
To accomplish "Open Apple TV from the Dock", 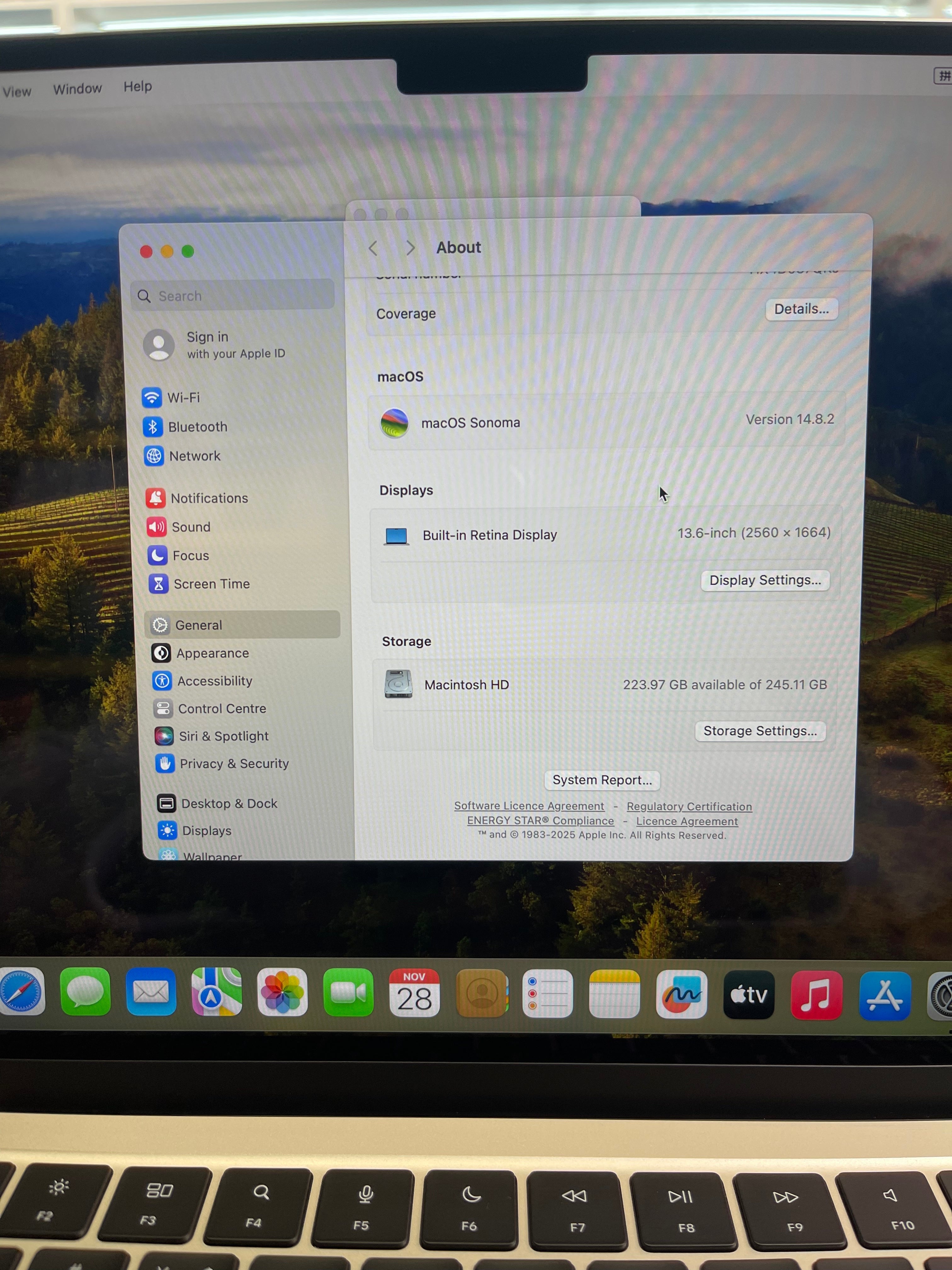I will 749,995.
